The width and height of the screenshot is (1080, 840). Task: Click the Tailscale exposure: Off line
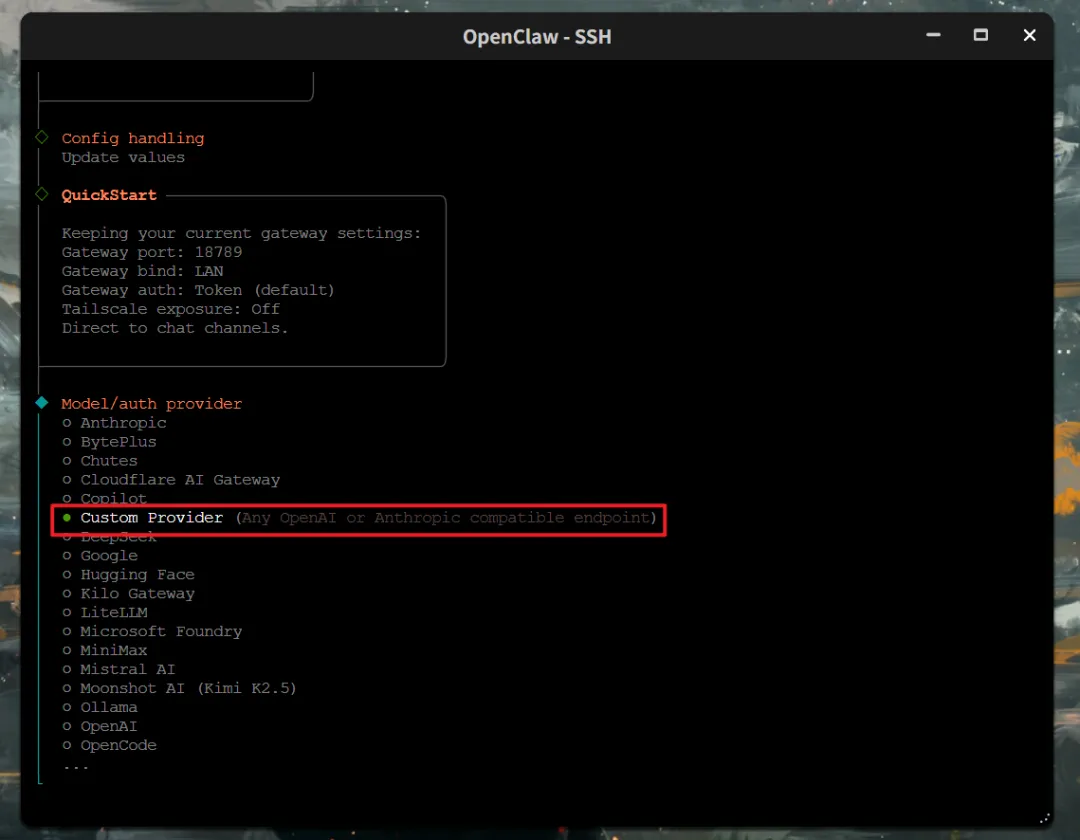171,309
